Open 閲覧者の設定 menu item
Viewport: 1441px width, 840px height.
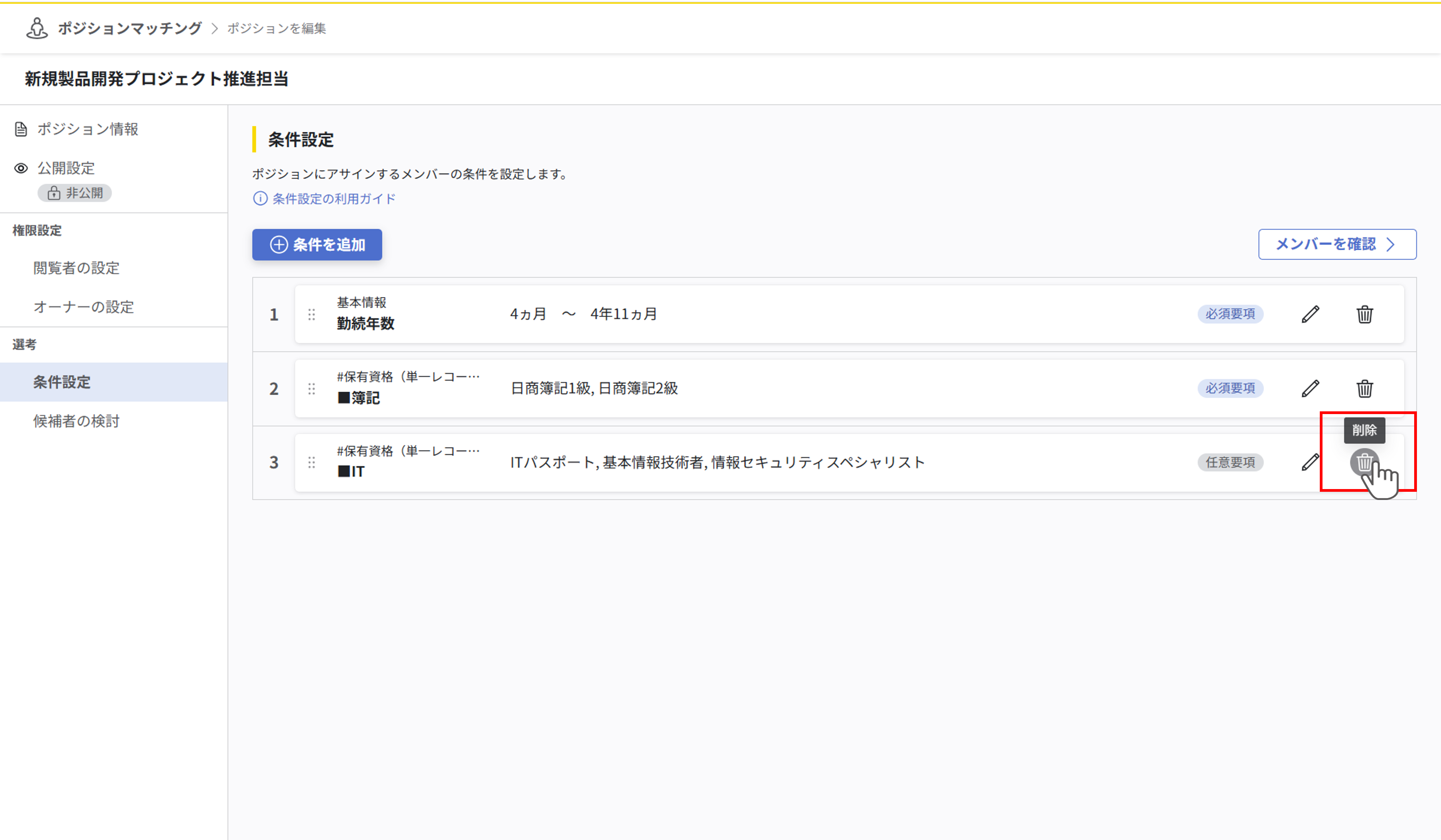click(x=77, y=268)
